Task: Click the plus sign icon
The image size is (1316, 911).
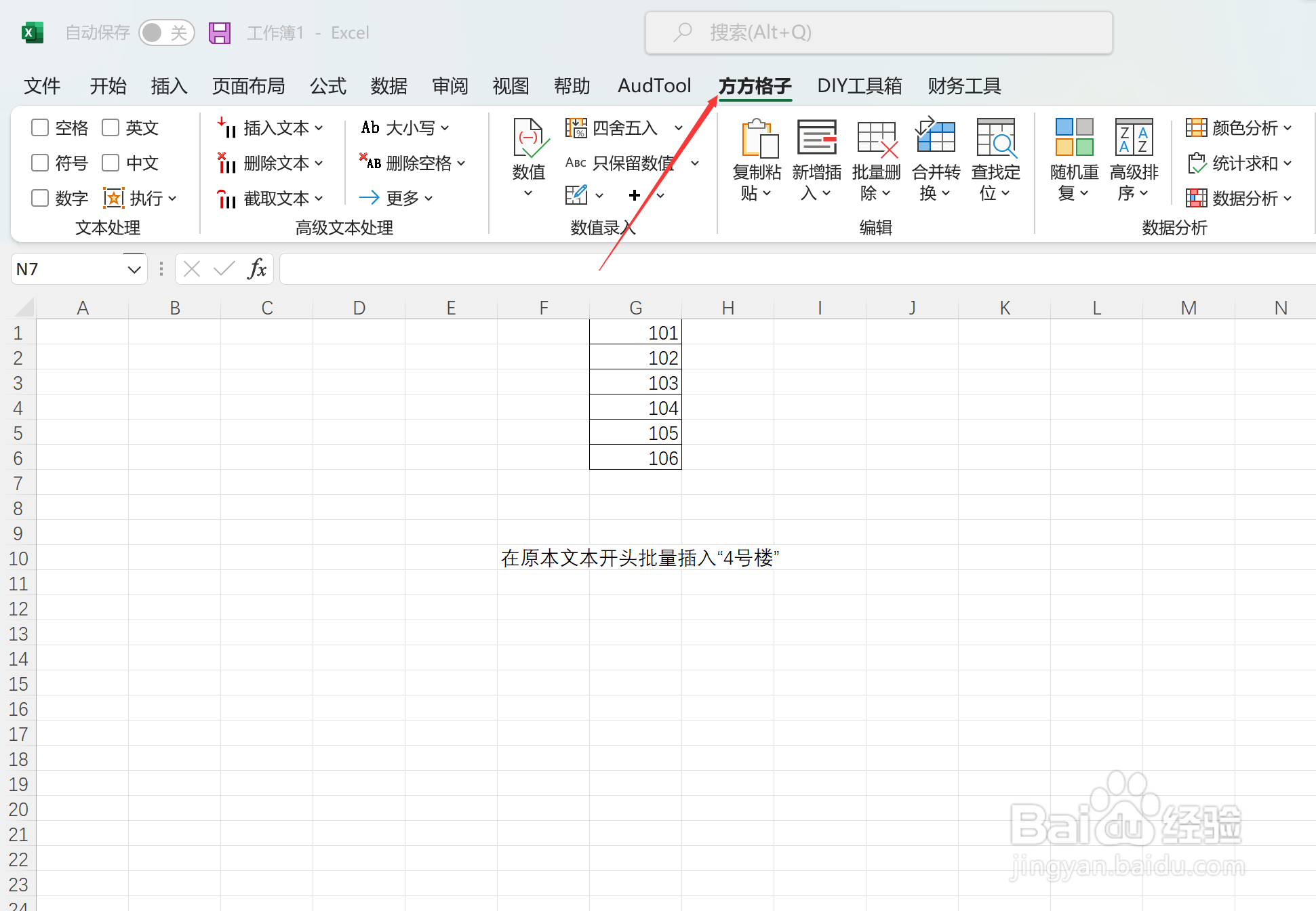Action: tap(635, 195)
